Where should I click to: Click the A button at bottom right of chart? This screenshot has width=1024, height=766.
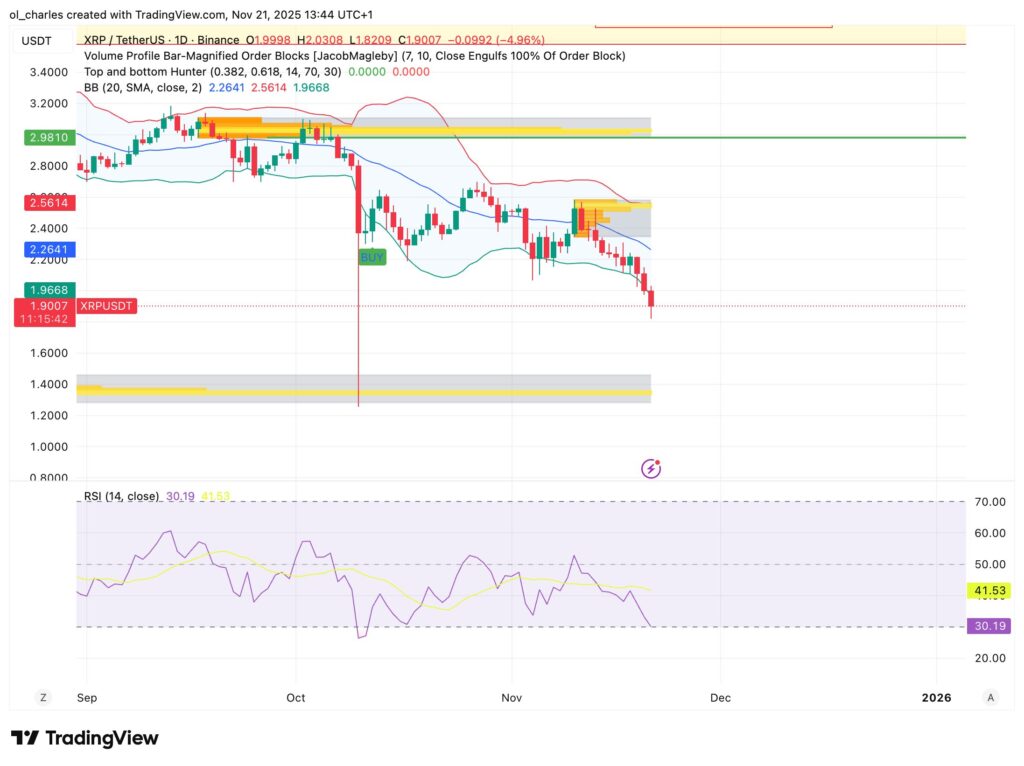coord(990,697)
